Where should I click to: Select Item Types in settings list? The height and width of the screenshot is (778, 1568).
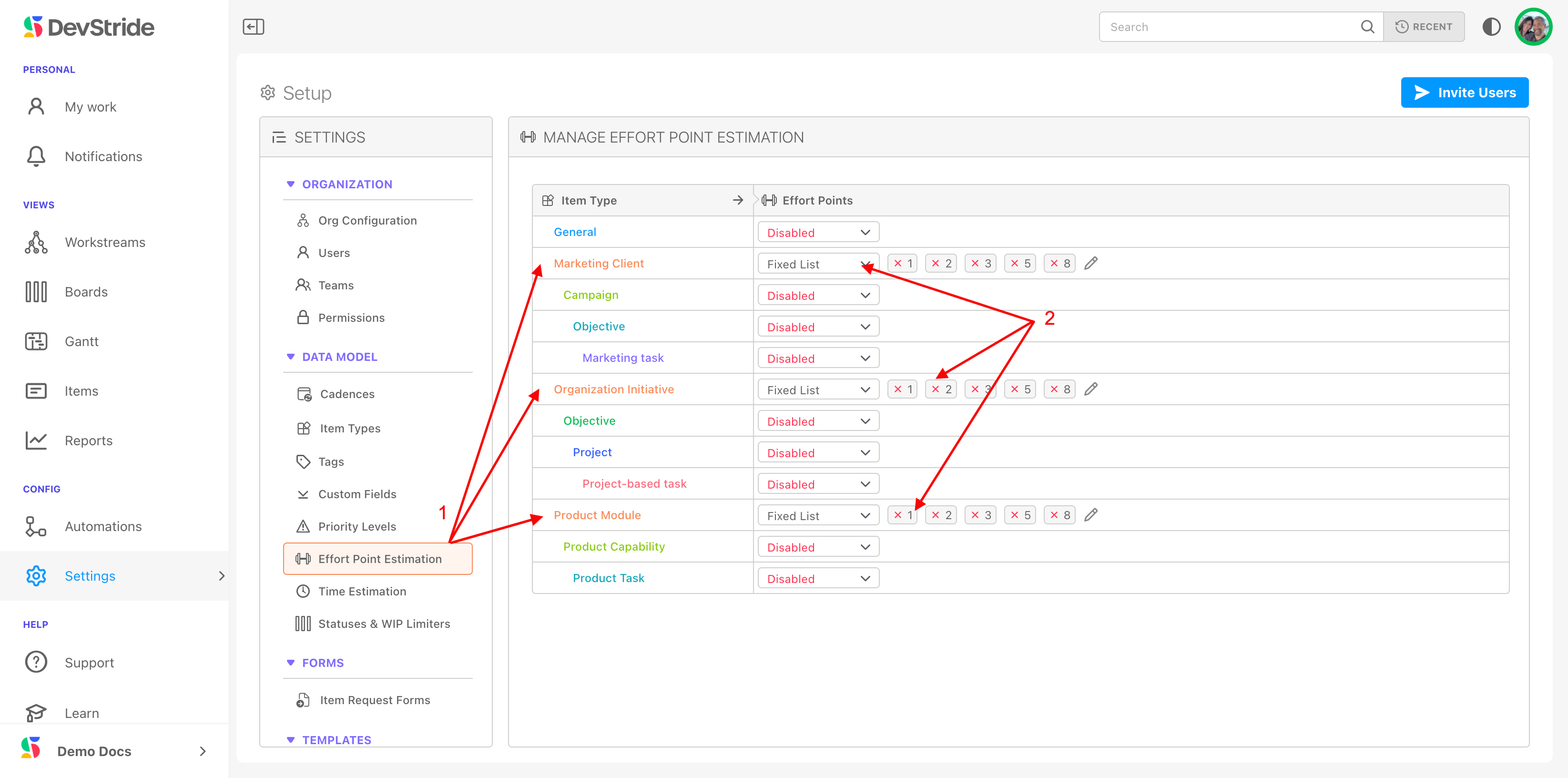click(350, 429)
